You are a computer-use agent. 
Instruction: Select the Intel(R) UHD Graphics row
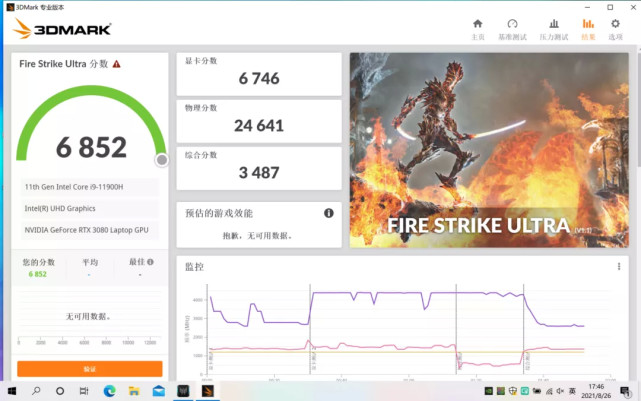point(90,208)
